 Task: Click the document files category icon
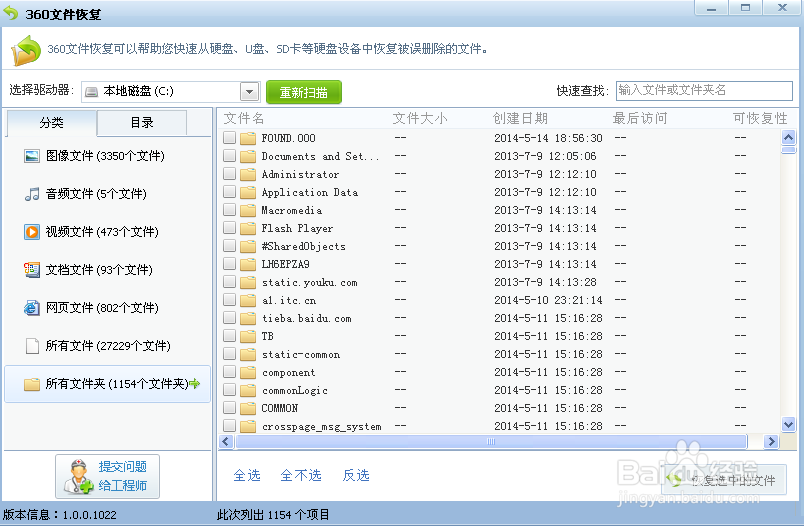tap(32, 270)
